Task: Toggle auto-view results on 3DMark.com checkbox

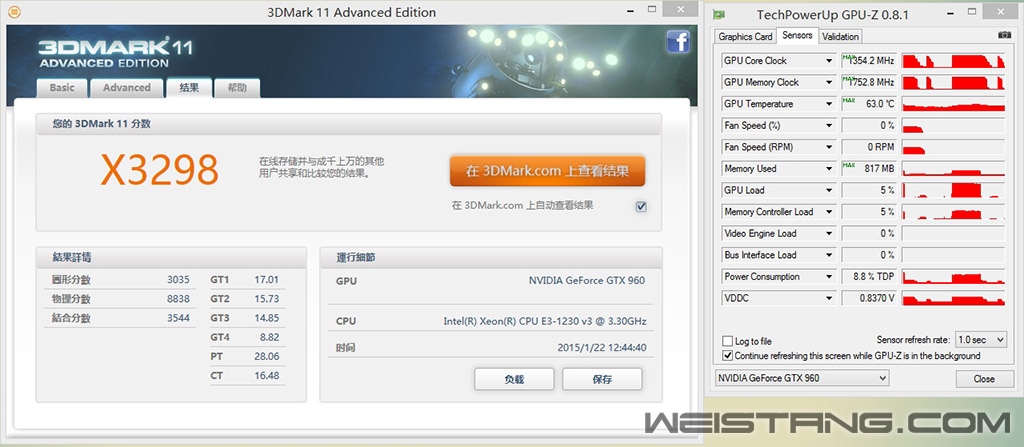Action: (641, 207)
